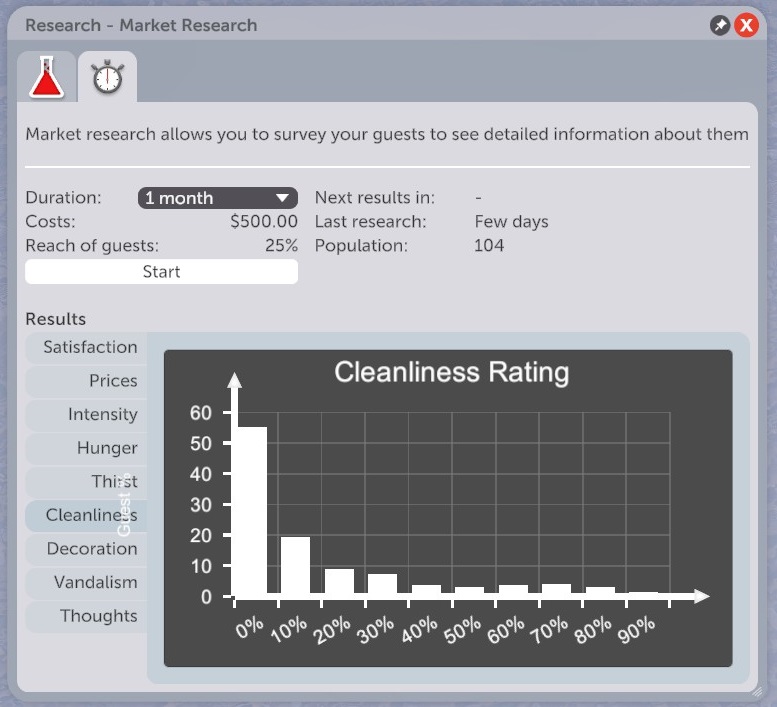The height and width of the screenshot is (707, 777).
Task: Switch to the stopwatch market research tab
Action: 108,77
